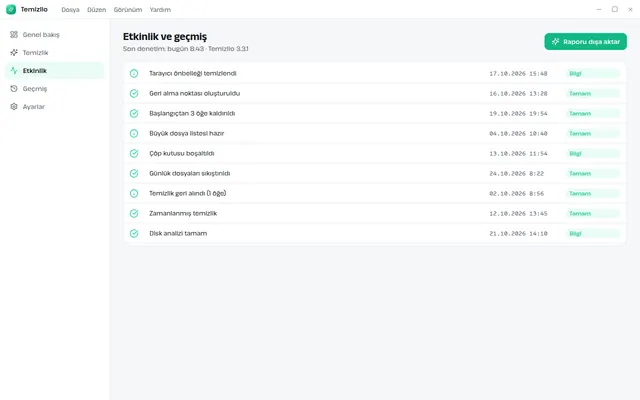This screenshot has height=400, width=640.
Task: Click check icon beside Günlük dosyaları sıkıştırıldı
Action: (134, 173)
